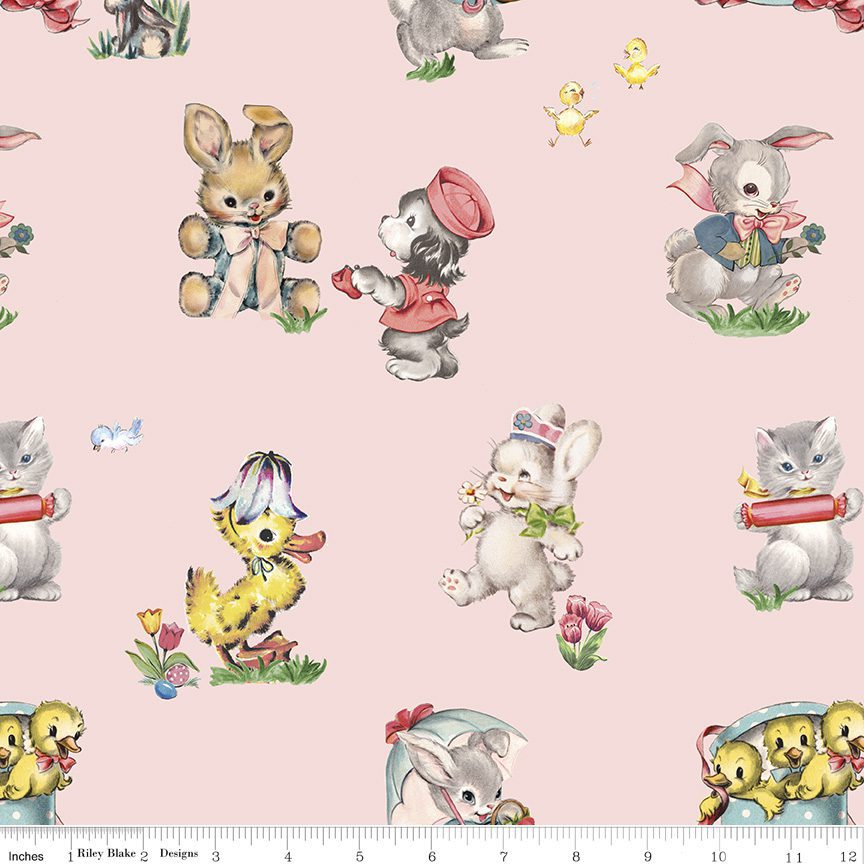Click the red cap on the puppy
The width and height of the screenshot is (864, 864).
pos(460,203)
